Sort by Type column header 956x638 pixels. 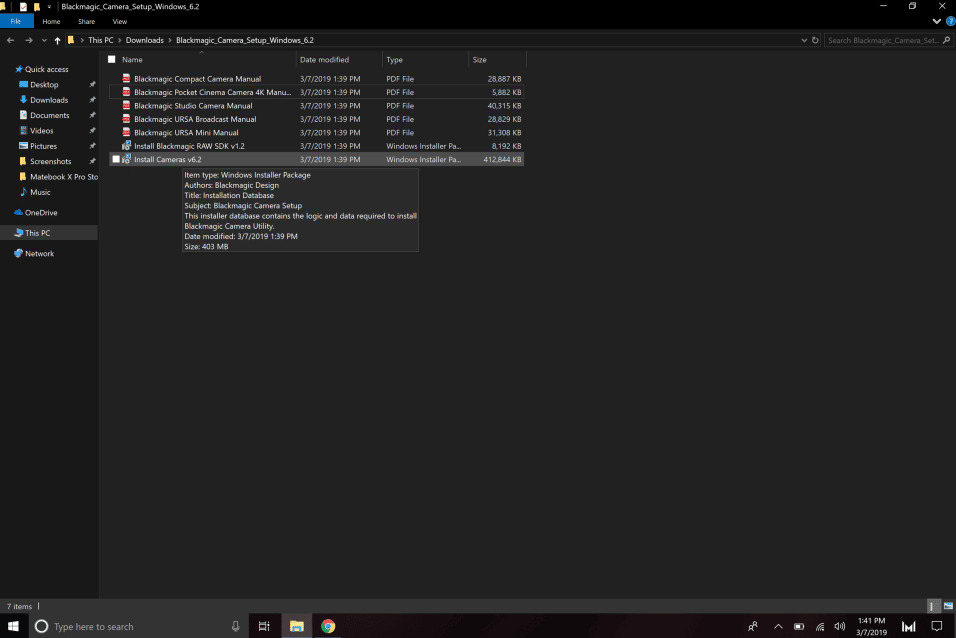tap(394, 60)
